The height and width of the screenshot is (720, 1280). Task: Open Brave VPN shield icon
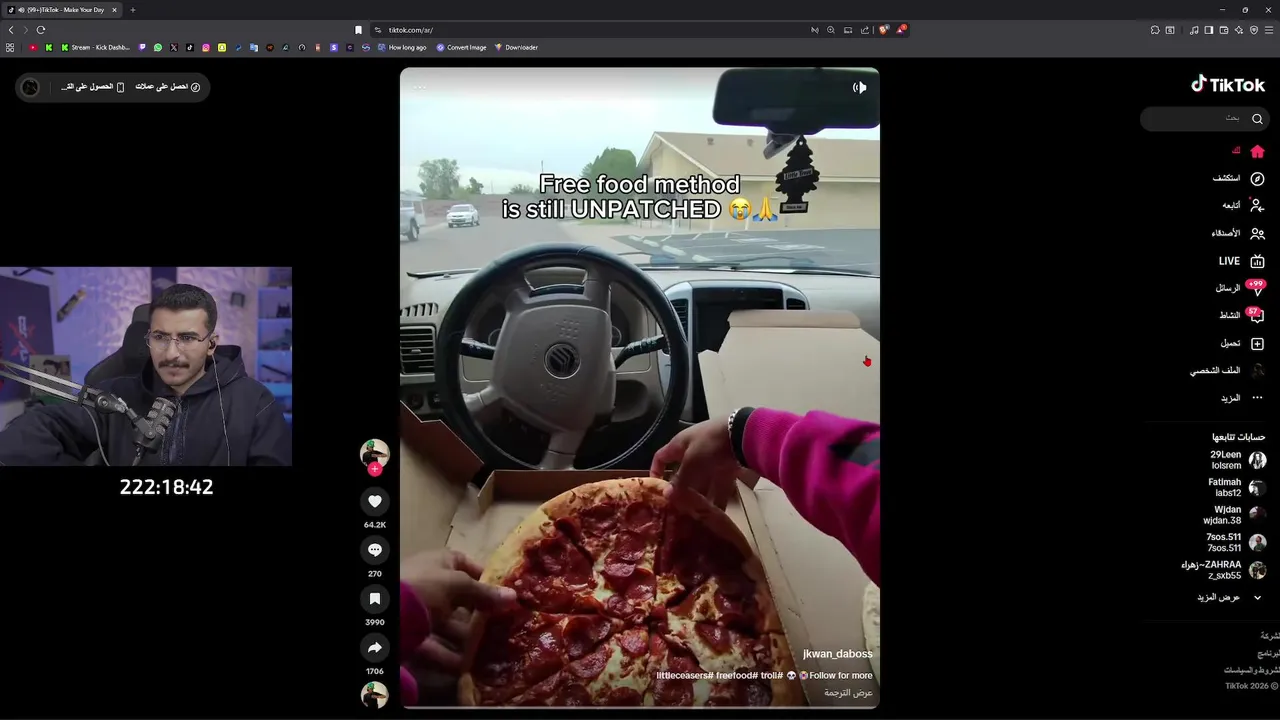(1254, 30)
